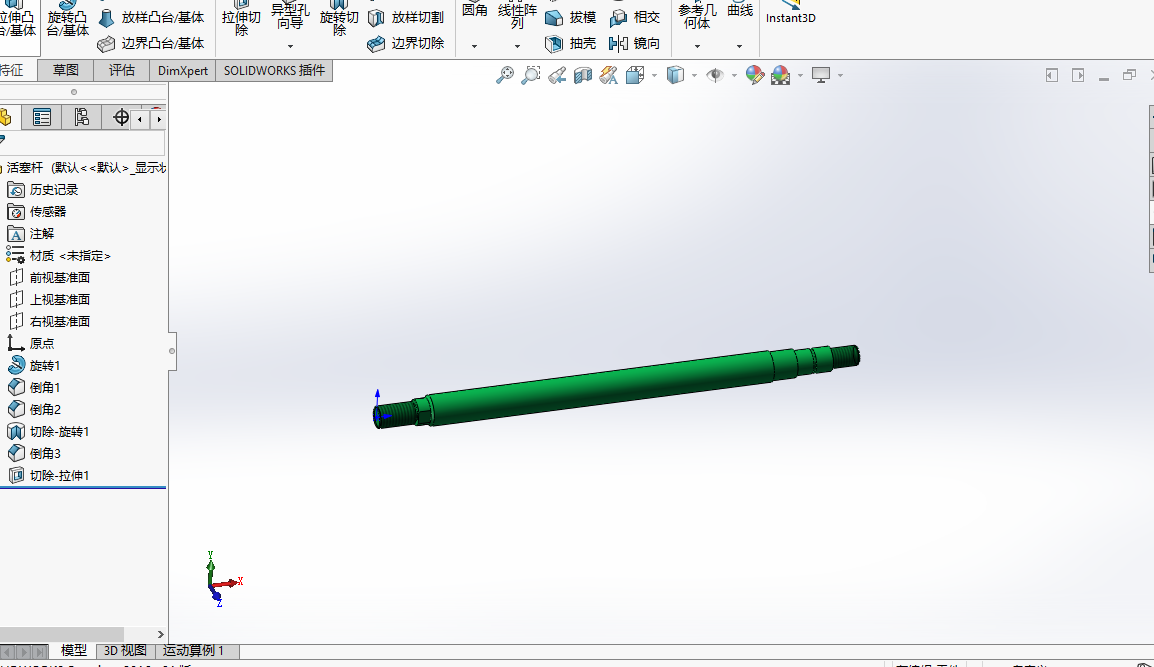Image resolution: width=1154 pixels, height=667 pixels.
Task: Open the Reference Geometry (参考几何体) dropdown arrow
Action: [x=697, y=46]
